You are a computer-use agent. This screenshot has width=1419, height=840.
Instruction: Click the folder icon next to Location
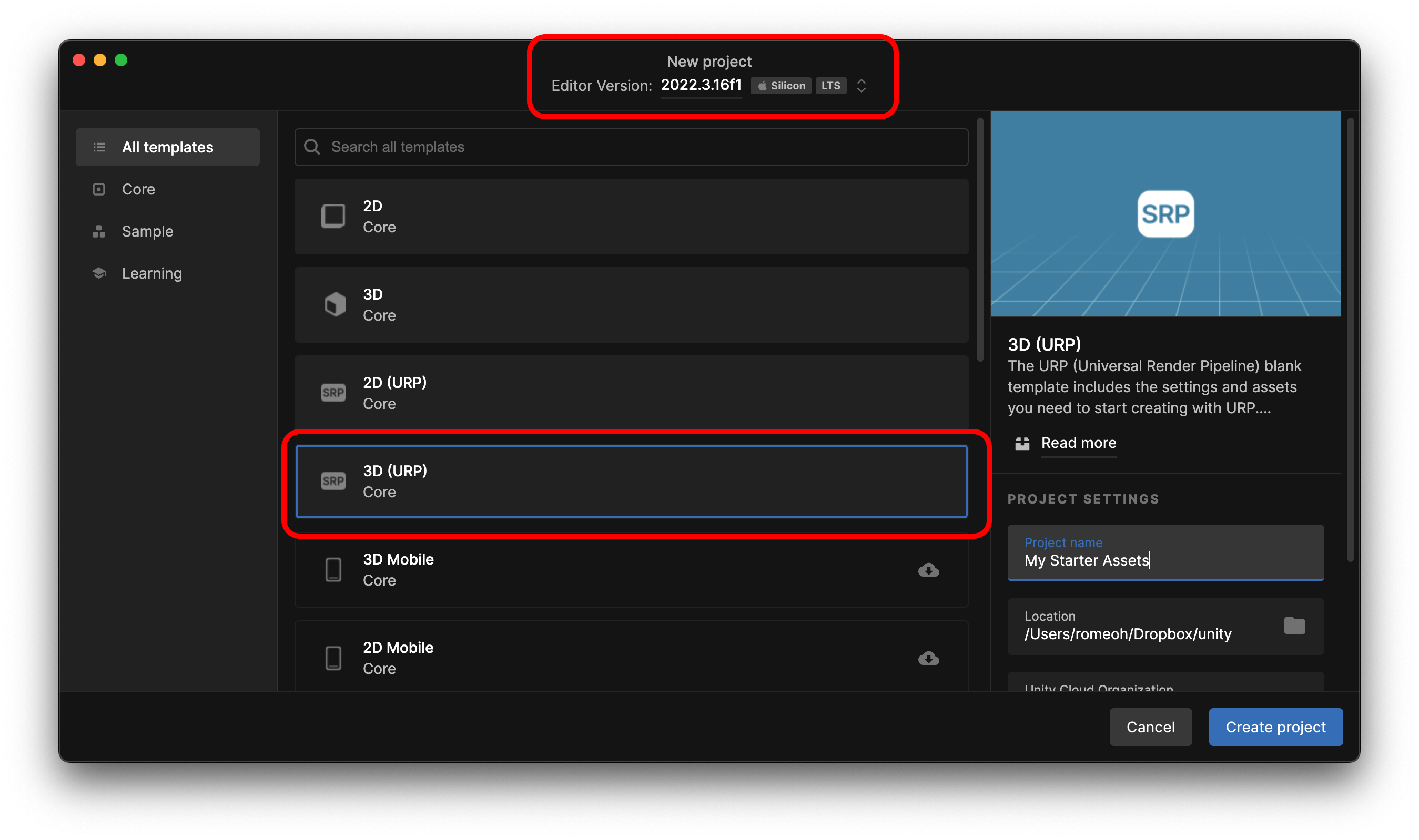(x=1294, y=626)
